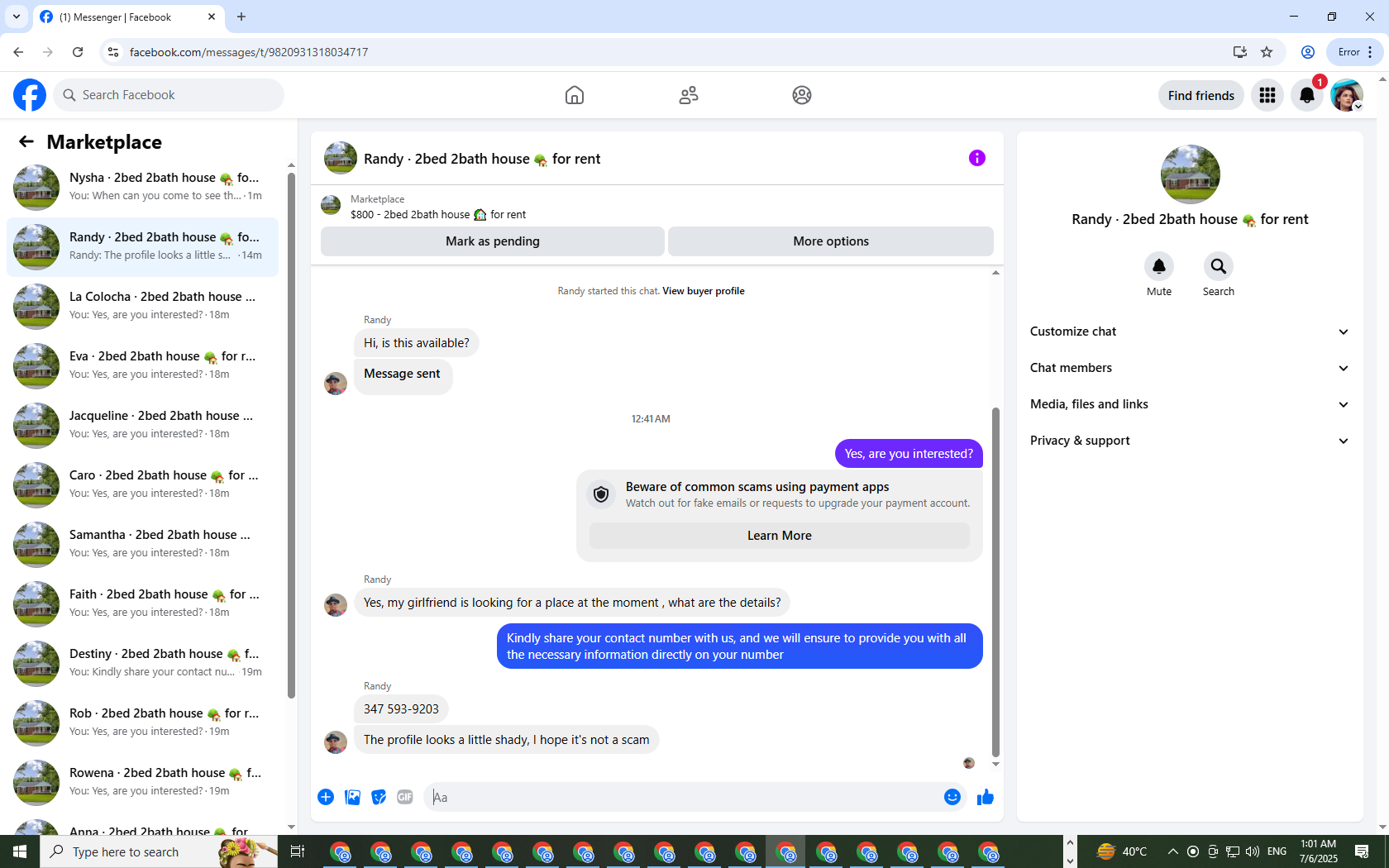
Task: Click Find friends button
Action: (x=1201, y=95)
